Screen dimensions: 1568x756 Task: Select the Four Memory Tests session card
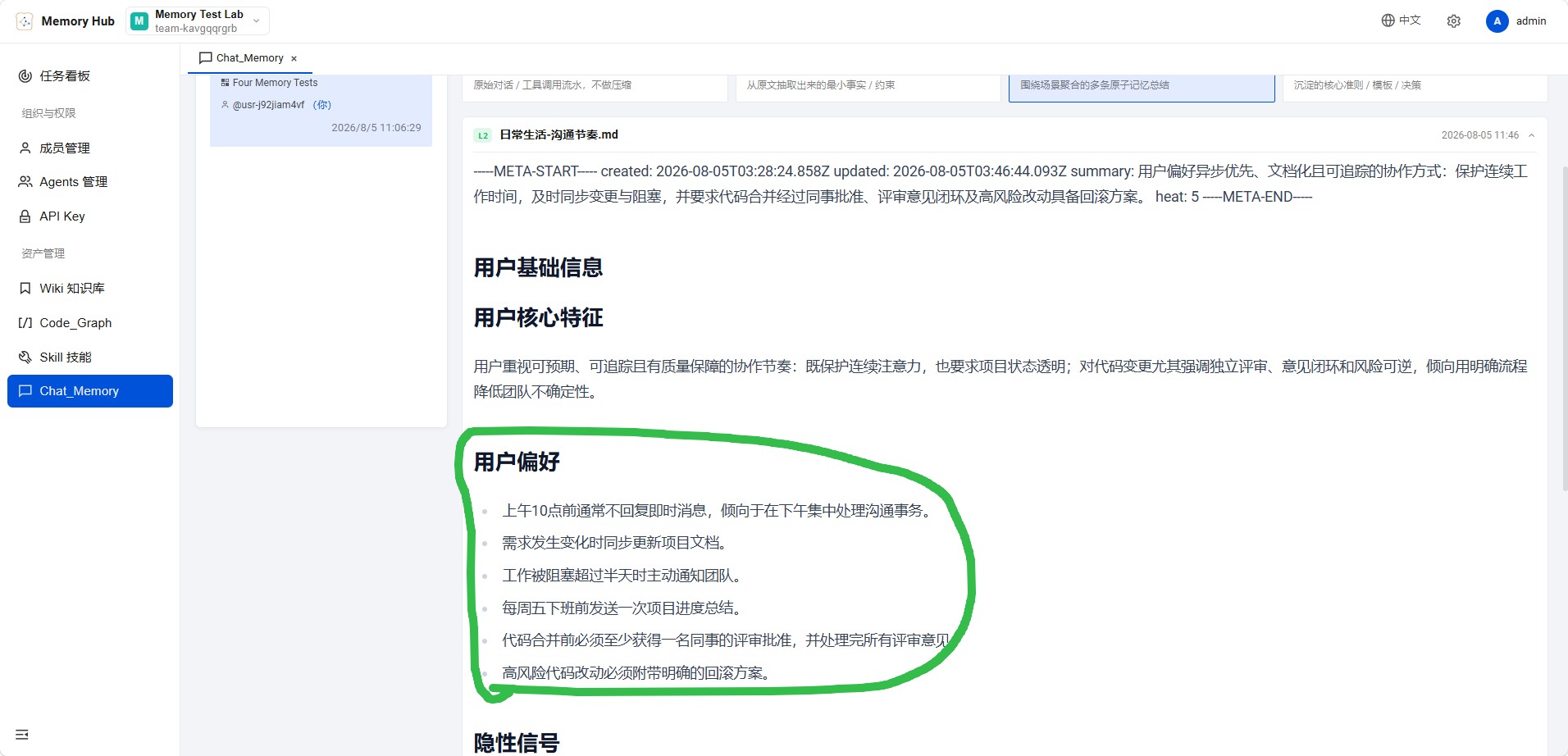point(321,111)
